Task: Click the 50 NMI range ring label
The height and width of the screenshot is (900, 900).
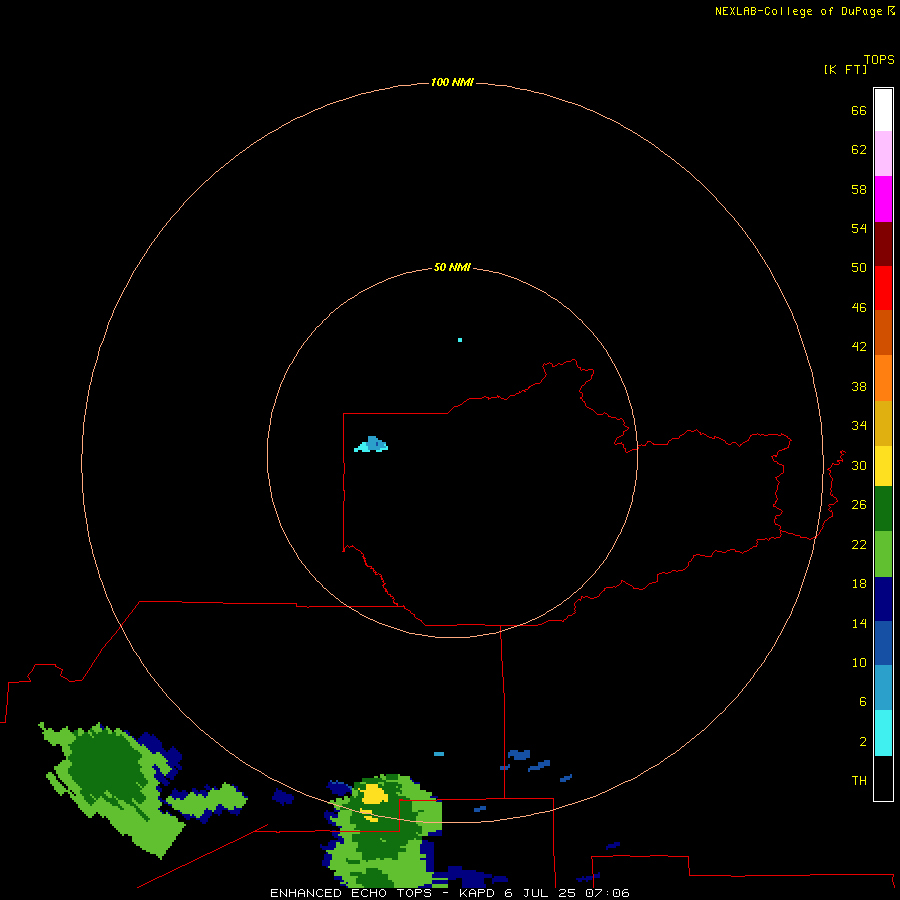Action: tap(452, 267)
